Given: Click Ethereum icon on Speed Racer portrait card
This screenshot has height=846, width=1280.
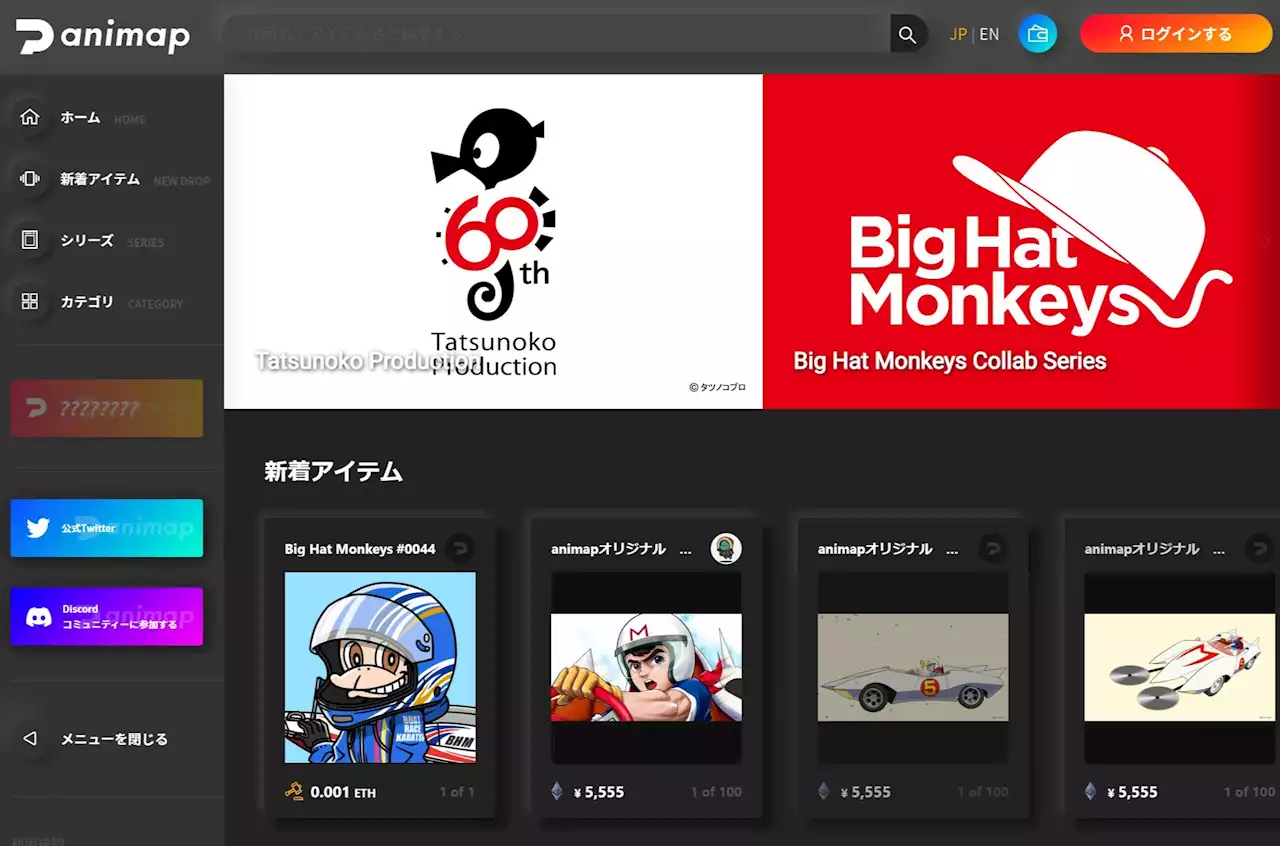Looking at the screenshot, I should coord(557,791).
